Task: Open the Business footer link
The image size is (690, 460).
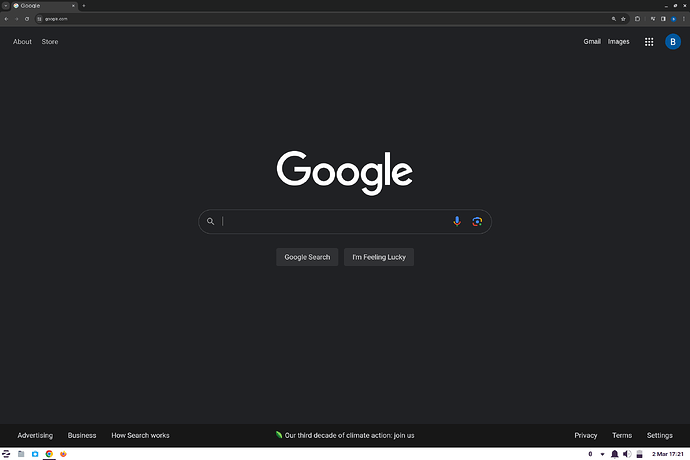Action: [x=82, y=435]
